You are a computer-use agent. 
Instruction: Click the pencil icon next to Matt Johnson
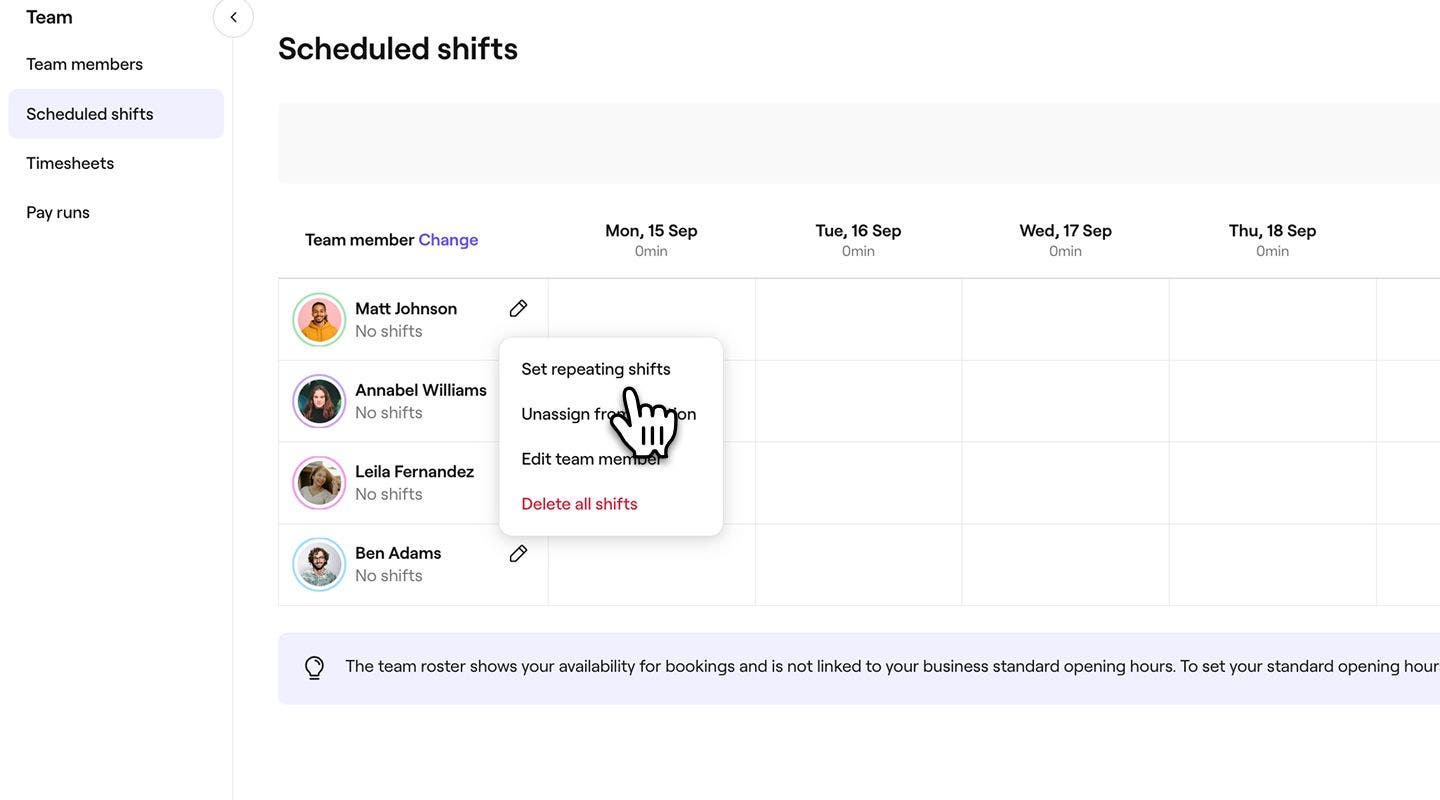518,309
